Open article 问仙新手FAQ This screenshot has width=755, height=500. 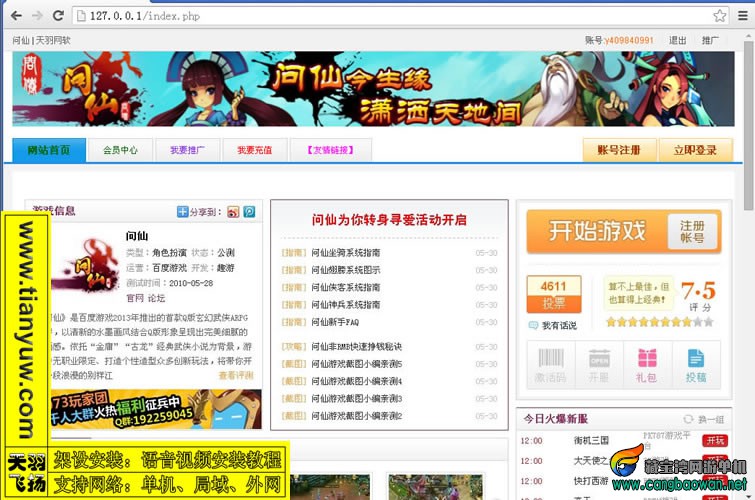tap(335, 322)
